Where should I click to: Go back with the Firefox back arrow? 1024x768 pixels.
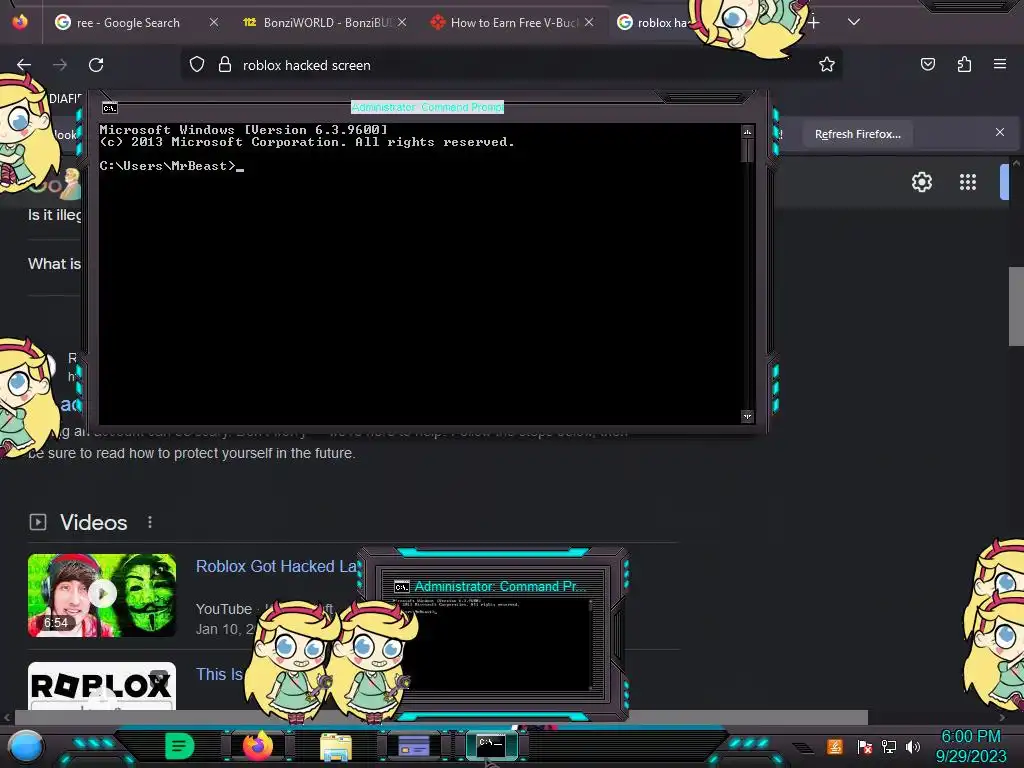pos(24,65)
